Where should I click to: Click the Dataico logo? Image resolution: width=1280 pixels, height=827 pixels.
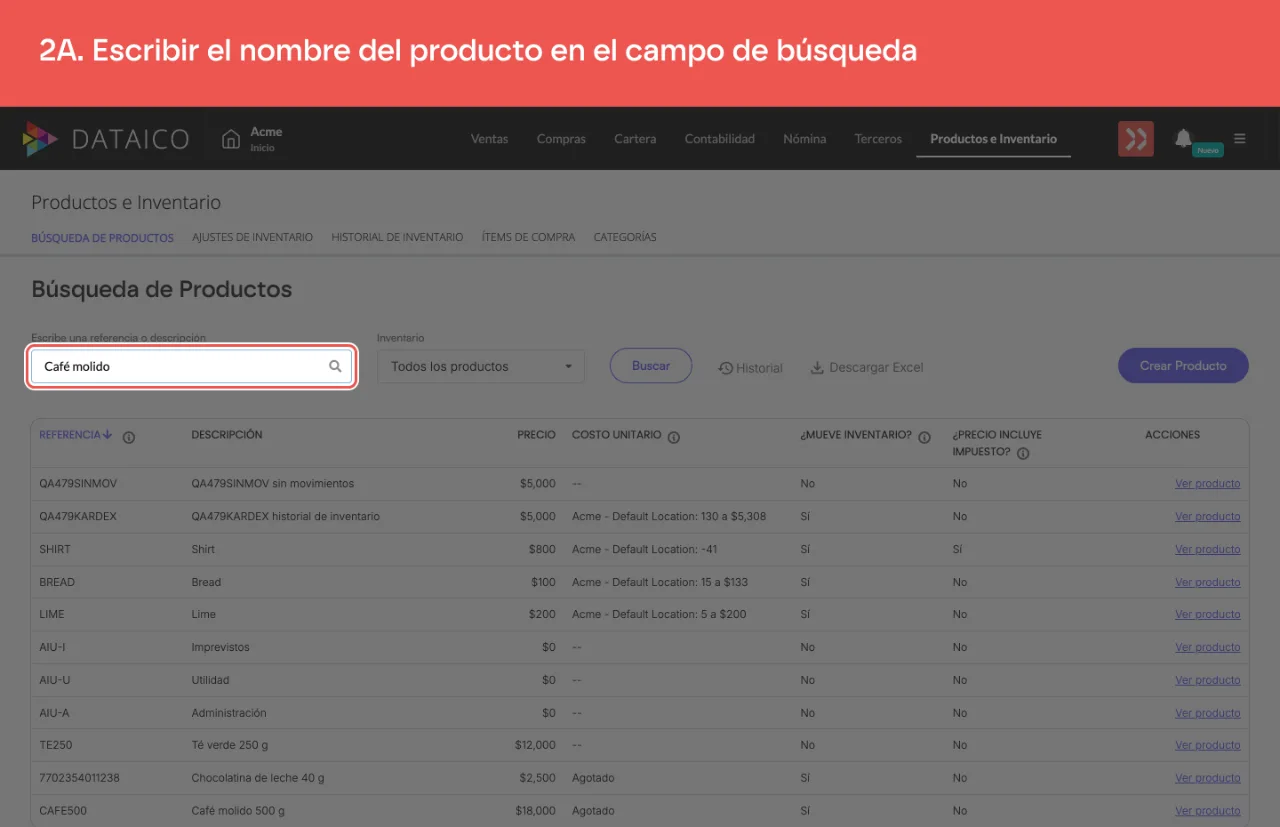105,139
